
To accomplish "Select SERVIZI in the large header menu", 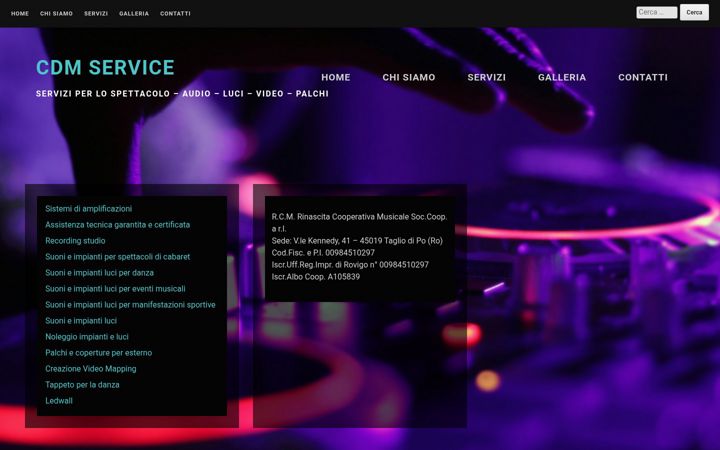I will coord(486,77).
